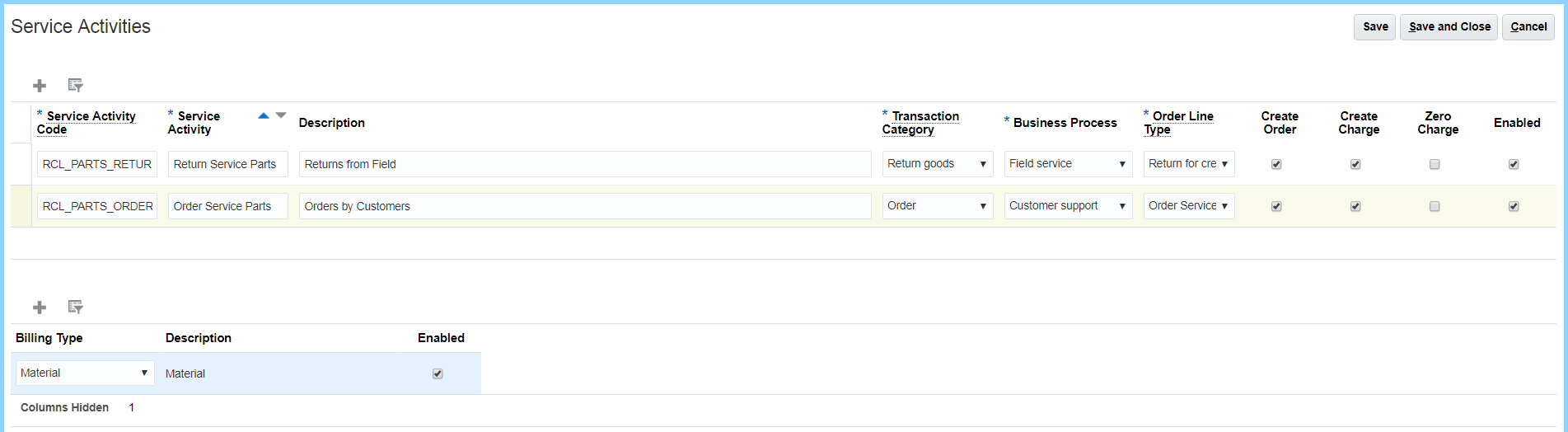Add a new billing type row
The width and height of the screenshot is (1568, 432).
pos(40,308)
